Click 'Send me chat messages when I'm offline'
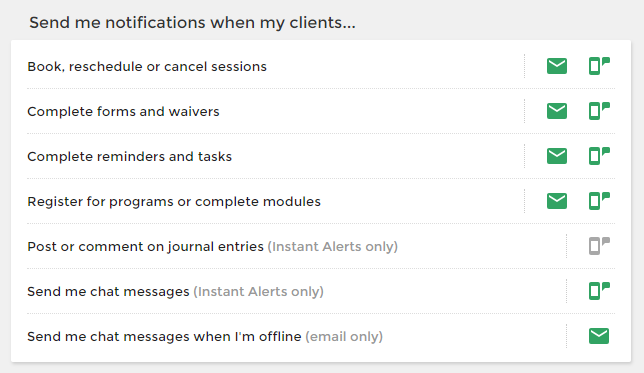This screenshot has height=373, width=644. pyautogui.click(x=164, y=336)
